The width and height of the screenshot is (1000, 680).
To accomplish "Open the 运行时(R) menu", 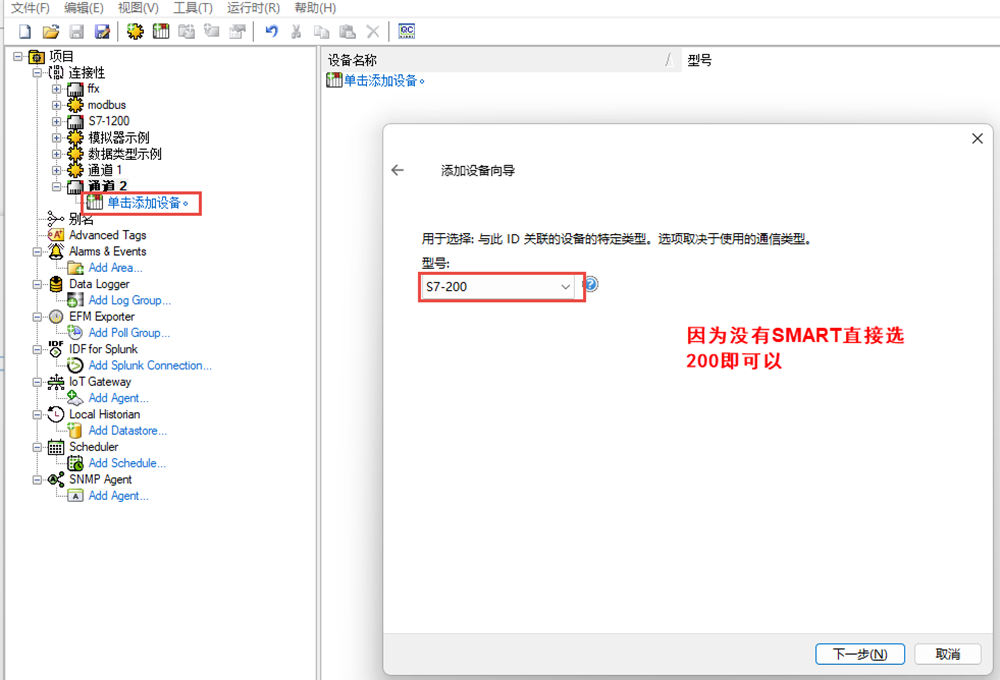I will click(253, 8).
